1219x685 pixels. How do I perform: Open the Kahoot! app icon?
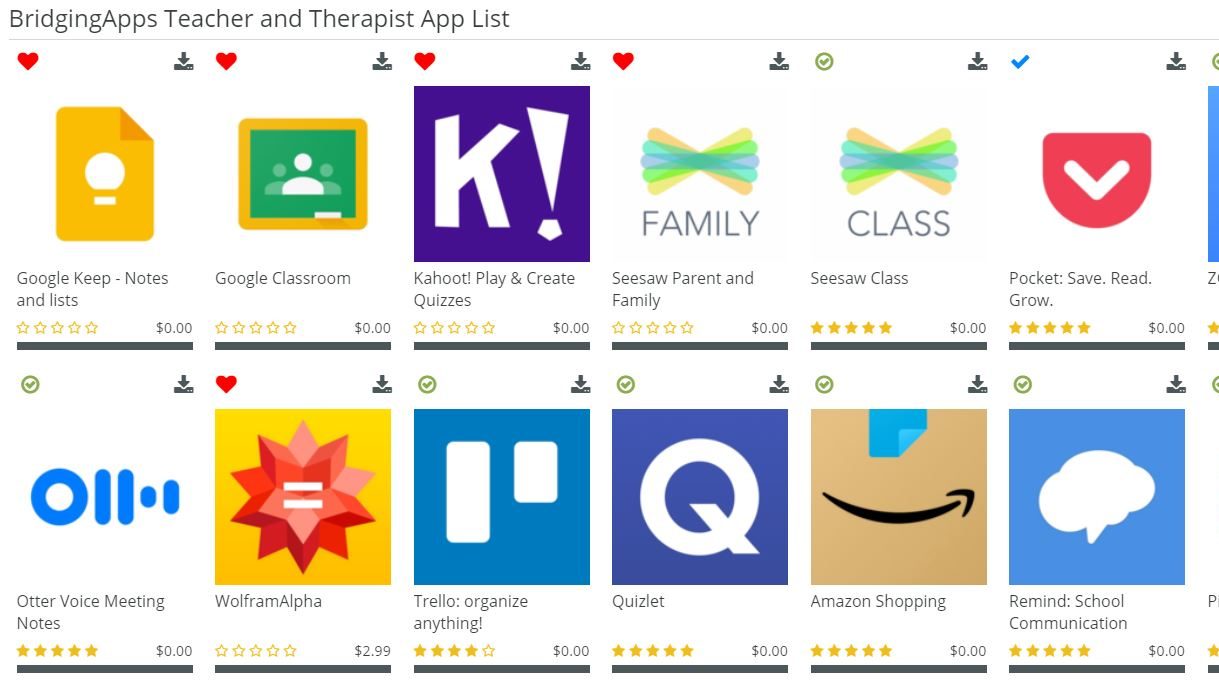[502, 174]
